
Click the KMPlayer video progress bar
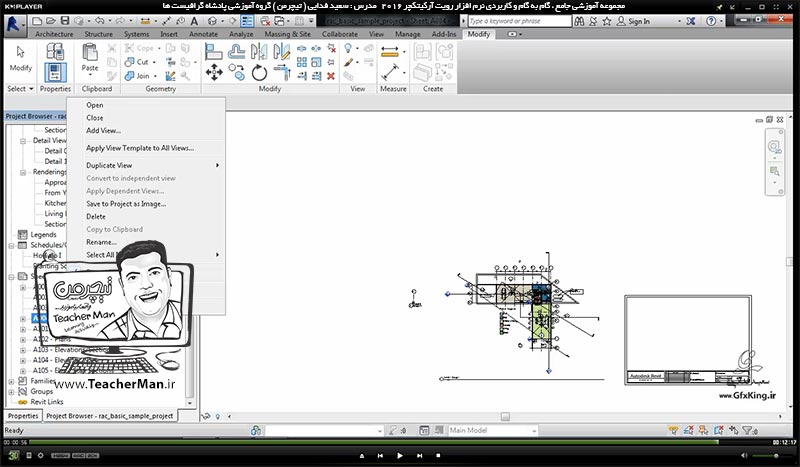point(399,442)
